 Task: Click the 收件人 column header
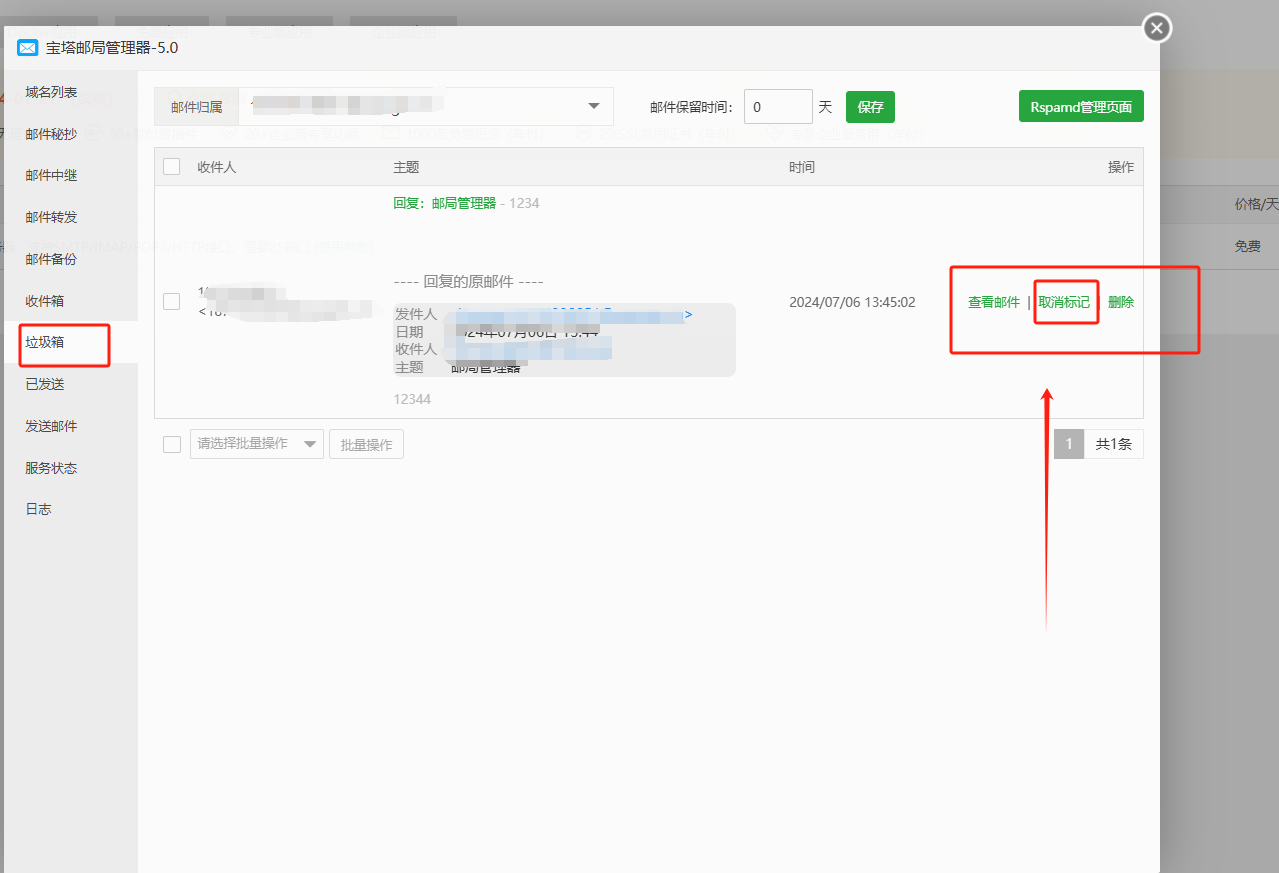[217, 167]
